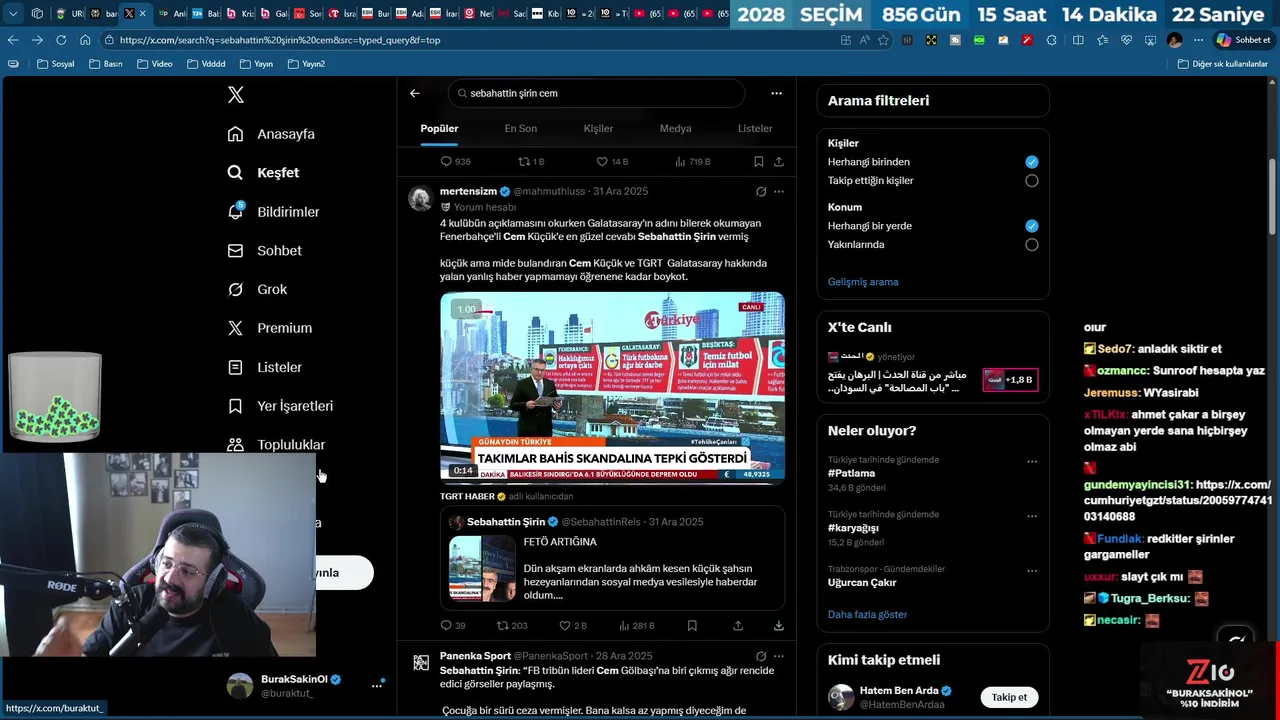Switch to the En Son tab
The image size is (1280, 720).
click(520, 129)
